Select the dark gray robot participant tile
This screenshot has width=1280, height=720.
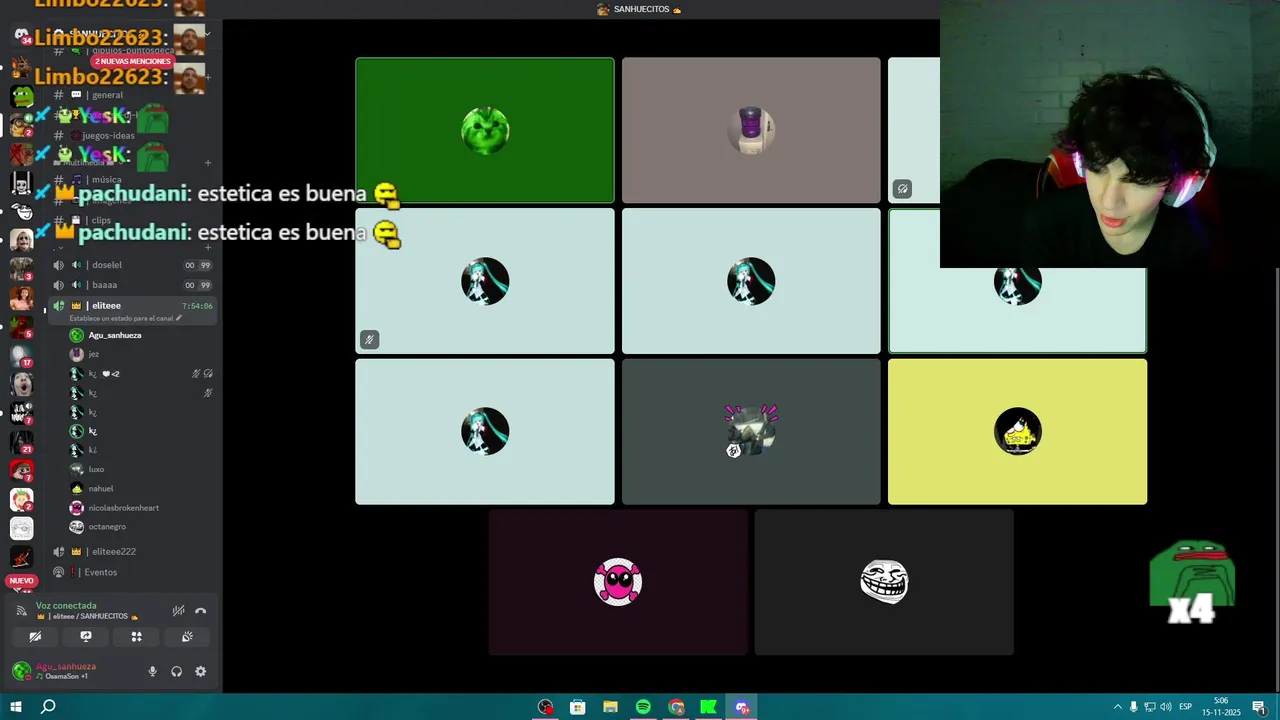[751, 432]
